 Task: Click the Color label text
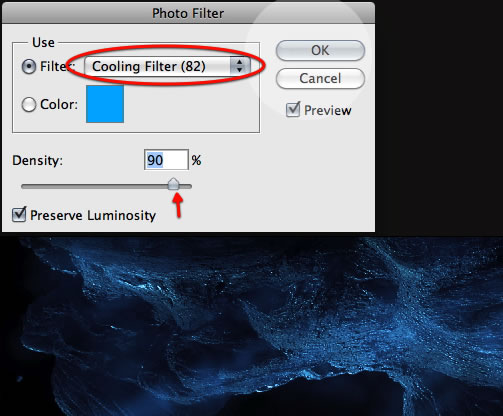pyautogui.click(x=59, y=104)
